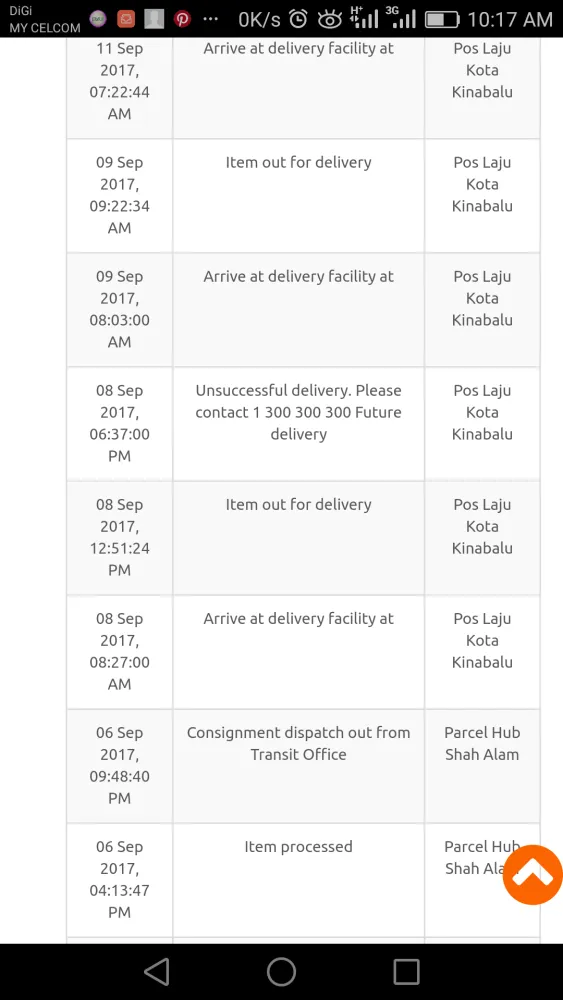This screenshot has height=1000, width=563.
Task: Open recent apps square button
Action: click(406, 972)
